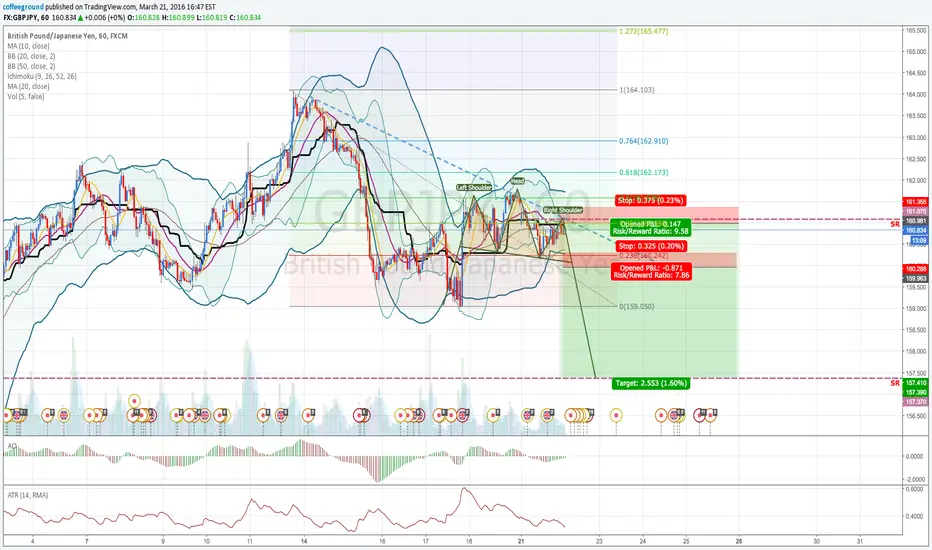932x550 pixels.
Task: Click the Stop: 0.325 (0.20%) label
Action: coord(650,246)
